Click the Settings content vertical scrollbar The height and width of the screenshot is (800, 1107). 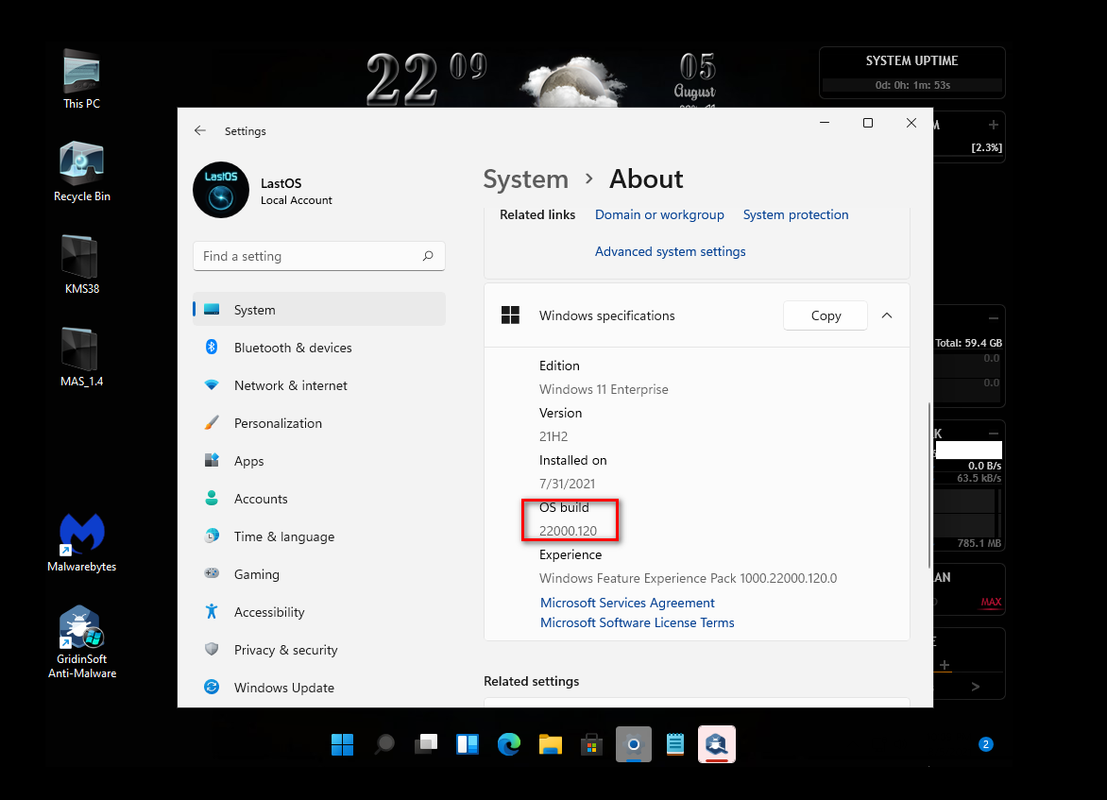pos(929,485)
